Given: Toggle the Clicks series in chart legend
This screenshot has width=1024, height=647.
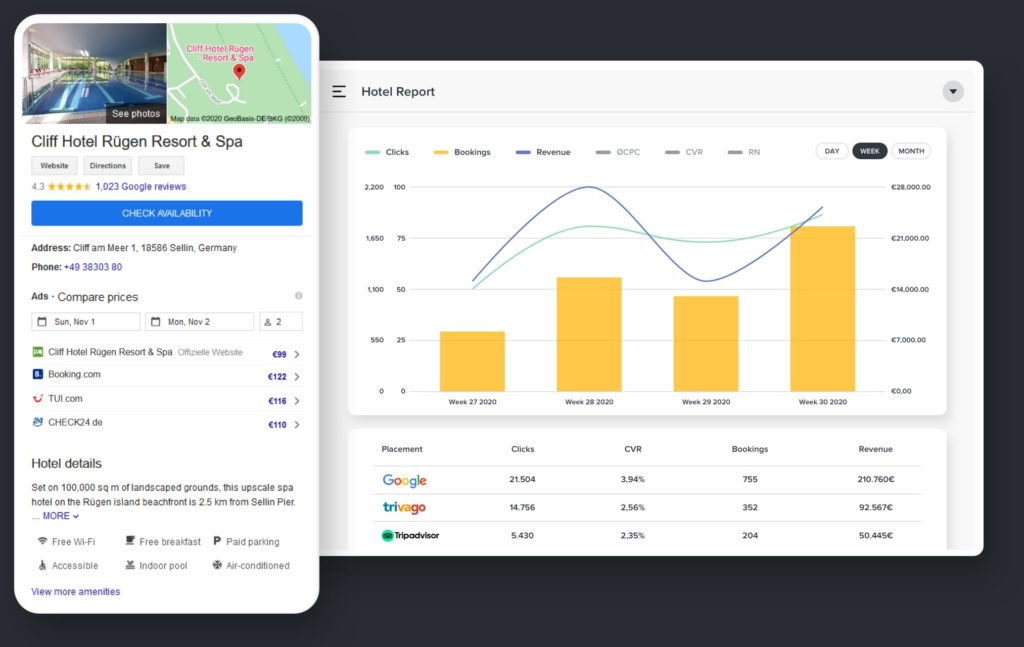Looking at the screenshot, I should coord(387,152).
